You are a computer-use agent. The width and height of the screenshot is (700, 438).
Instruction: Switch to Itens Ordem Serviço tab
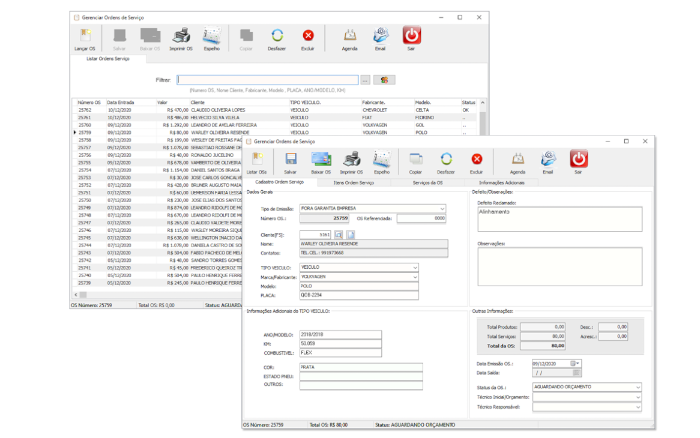pos(354,183)
